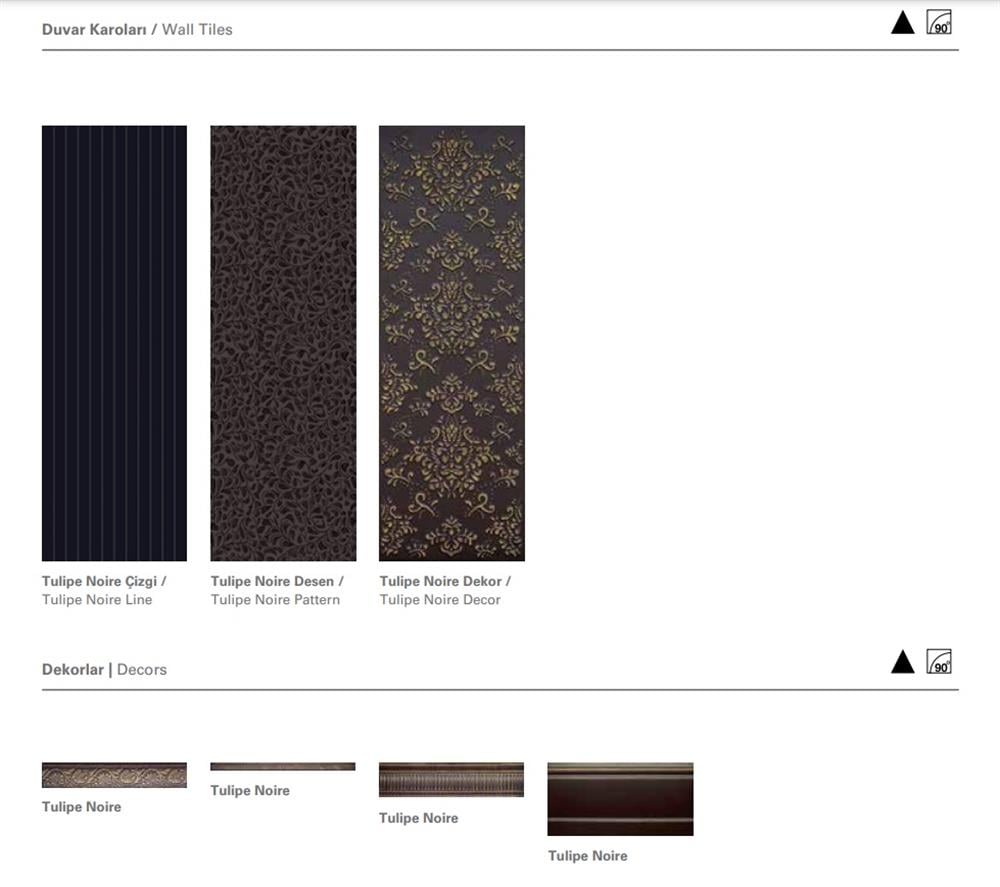Select the triangle symbol beside Wall Tiles heading
This screenshot has width=1000, height=887.
(903, 21)
